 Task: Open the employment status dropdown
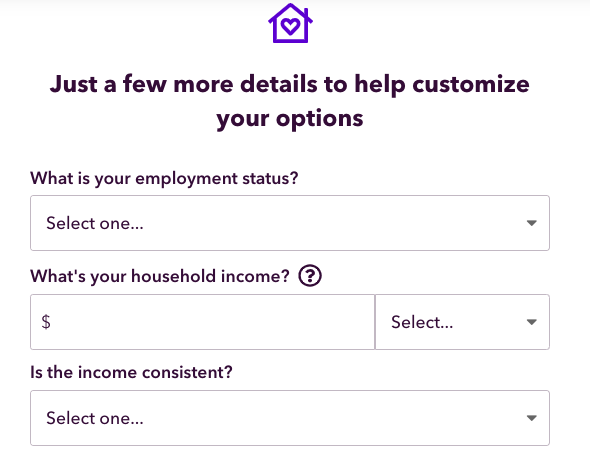tap(290, 223)
